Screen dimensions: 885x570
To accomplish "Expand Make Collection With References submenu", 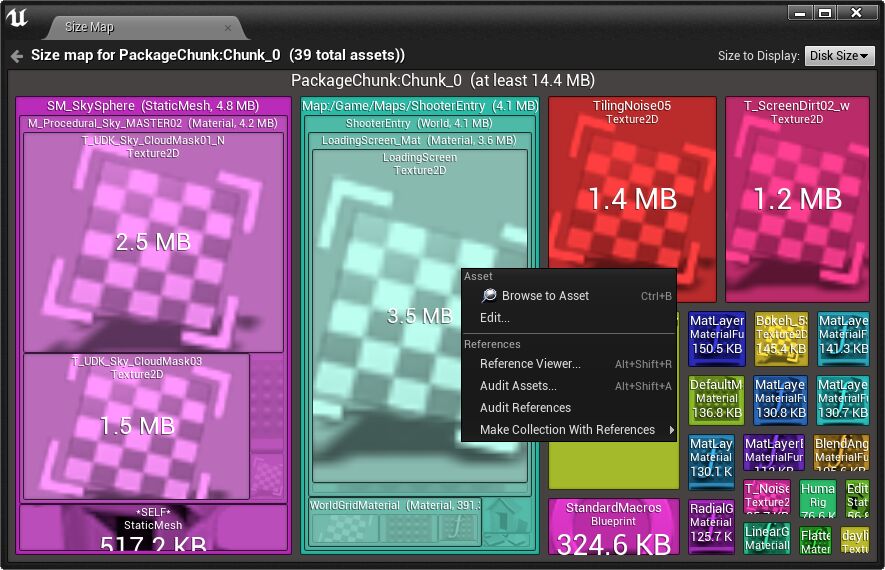I will [568, 430].
